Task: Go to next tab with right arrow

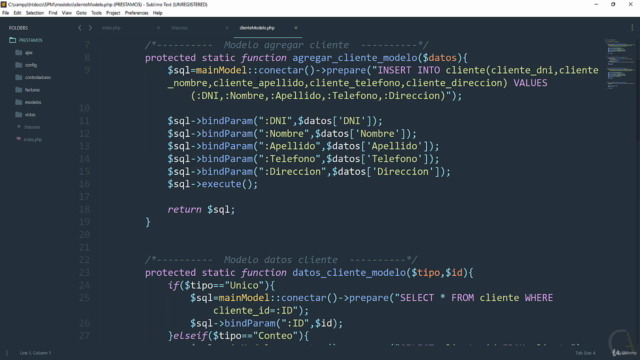Action: coord(90,28)
